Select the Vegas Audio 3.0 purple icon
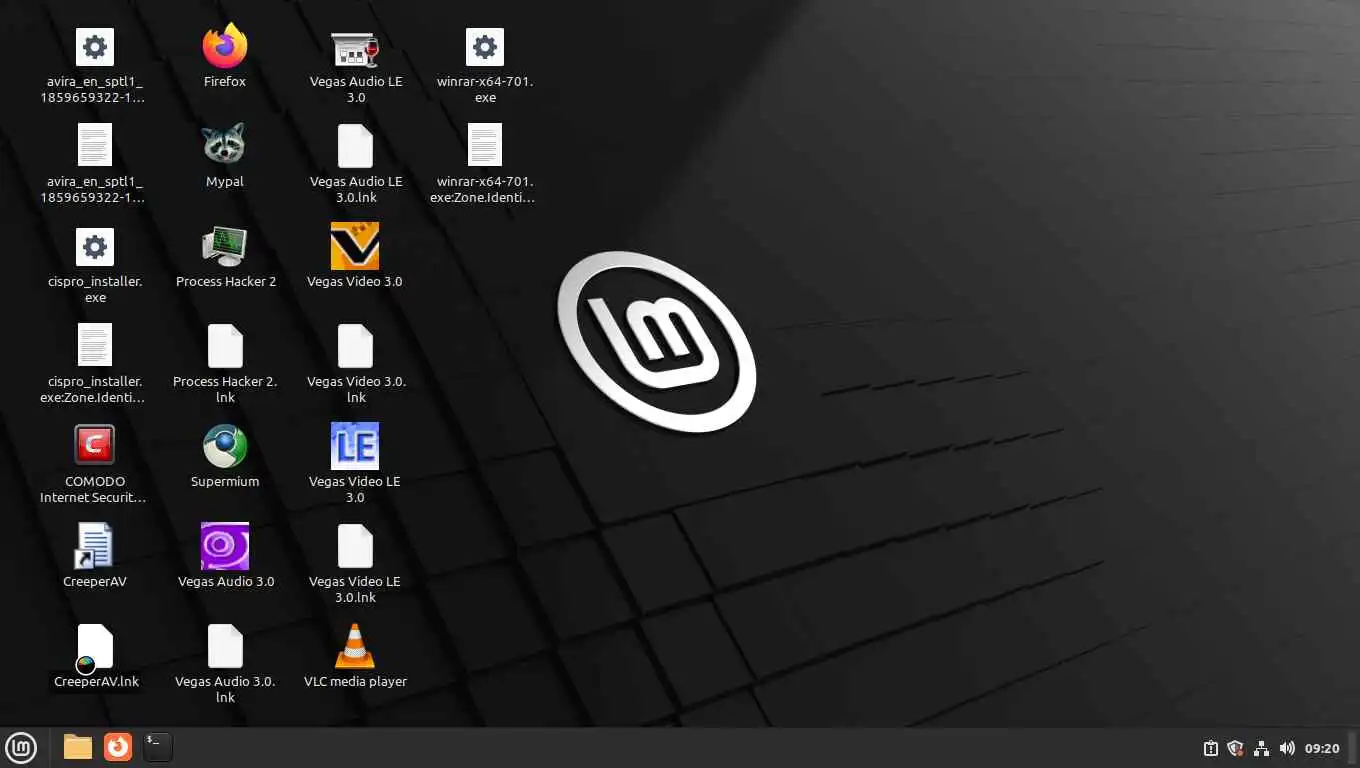This screenshot has height=768, width=1360. 225,546
